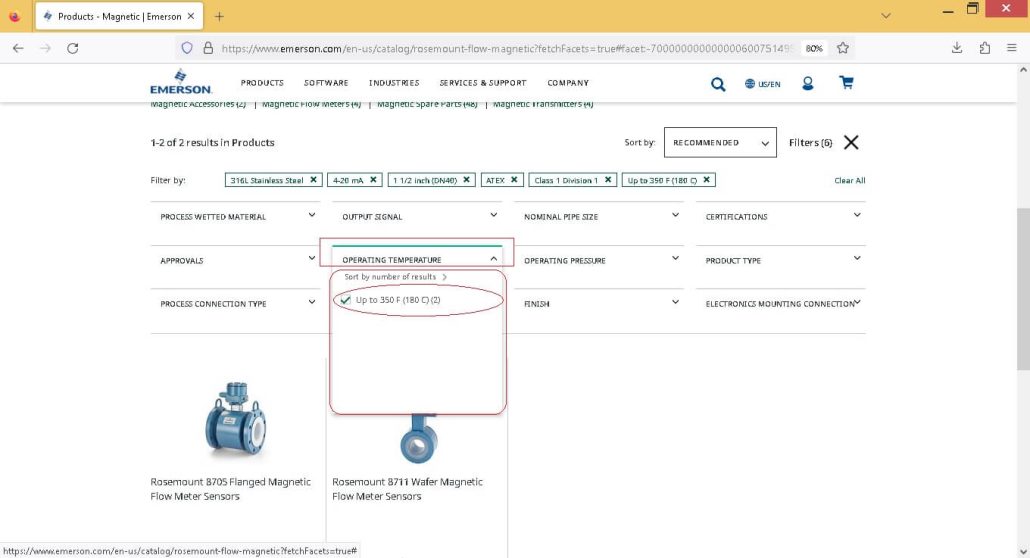The height and width of the screenshot is (558, 1030).
Task: Show site security shield information
Action: 187,48
